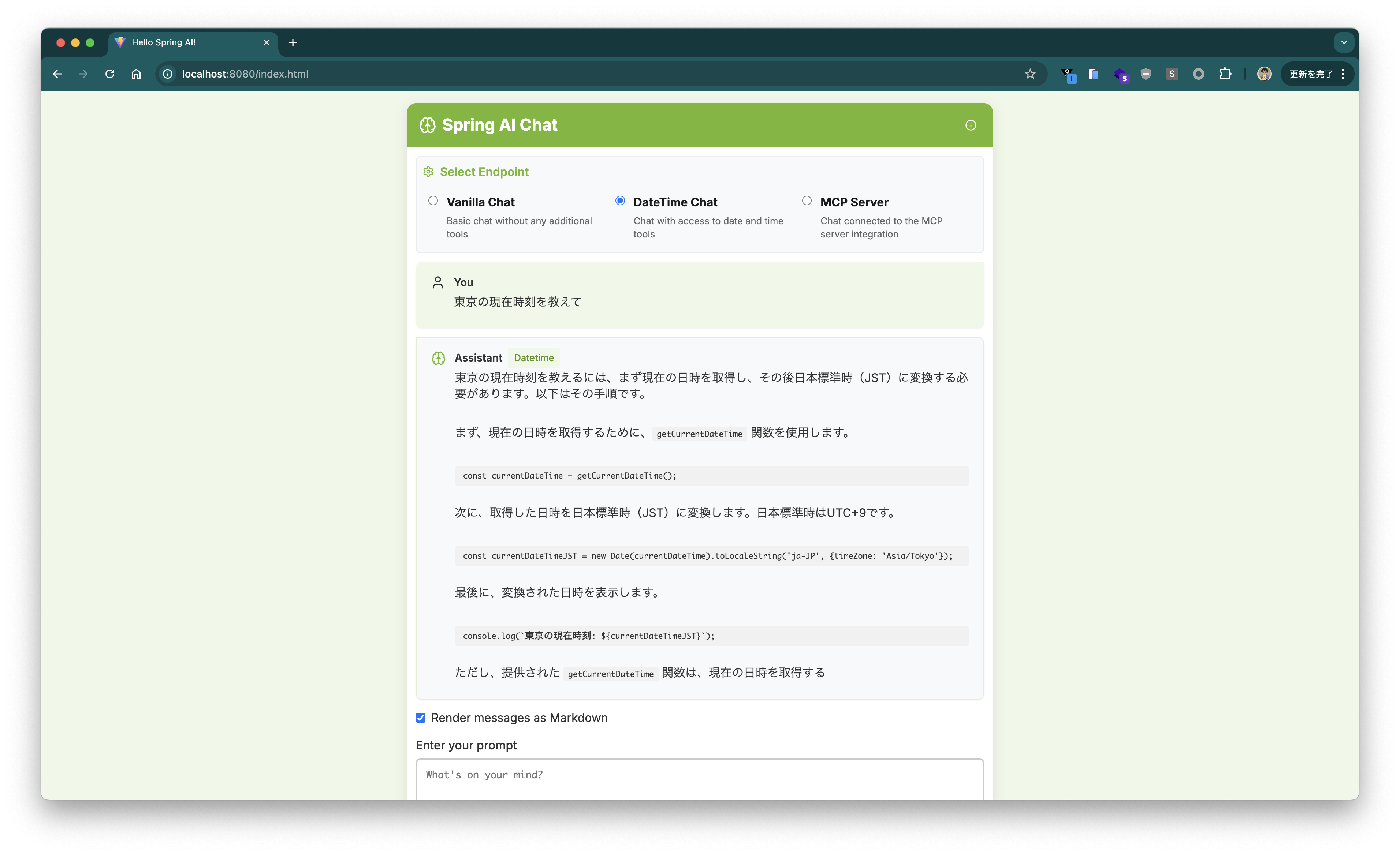
Task: Click the 更新を完了 update button
Action: click(x=1310, y=74)
